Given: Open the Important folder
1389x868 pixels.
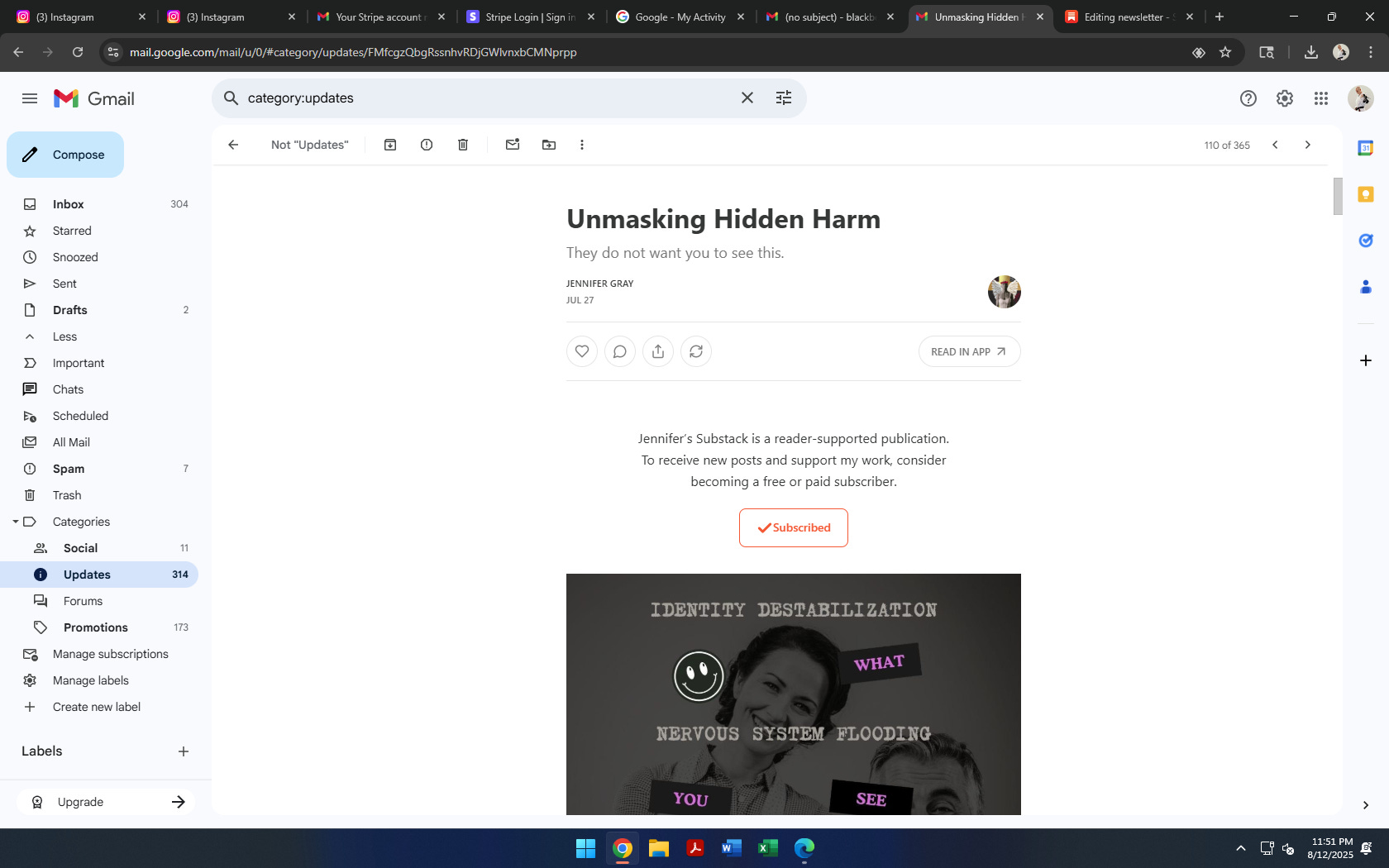Looking at the screenshot, I should pos(99,363).
